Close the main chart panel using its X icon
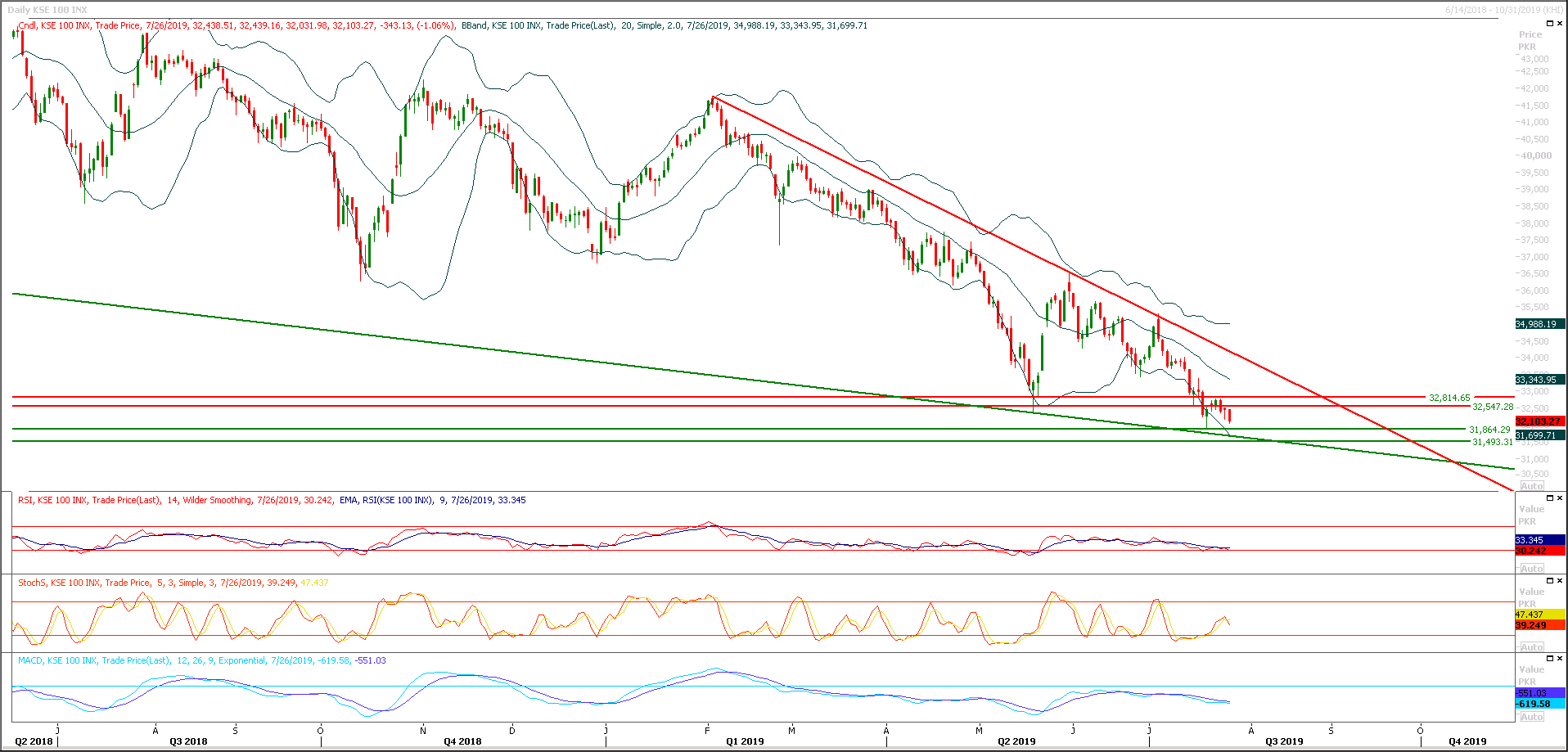 [x=1560, y=23]
